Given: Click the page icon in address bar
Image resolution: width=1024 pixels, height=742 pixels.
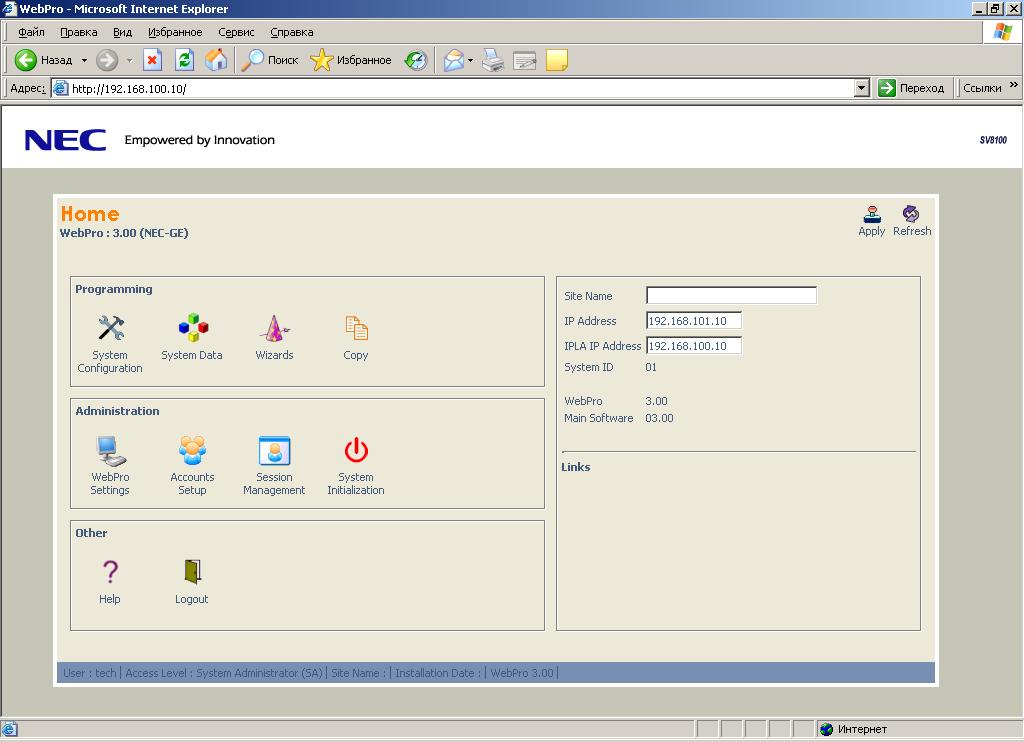Looking at the screenshot, I should (x=61, y=88).
